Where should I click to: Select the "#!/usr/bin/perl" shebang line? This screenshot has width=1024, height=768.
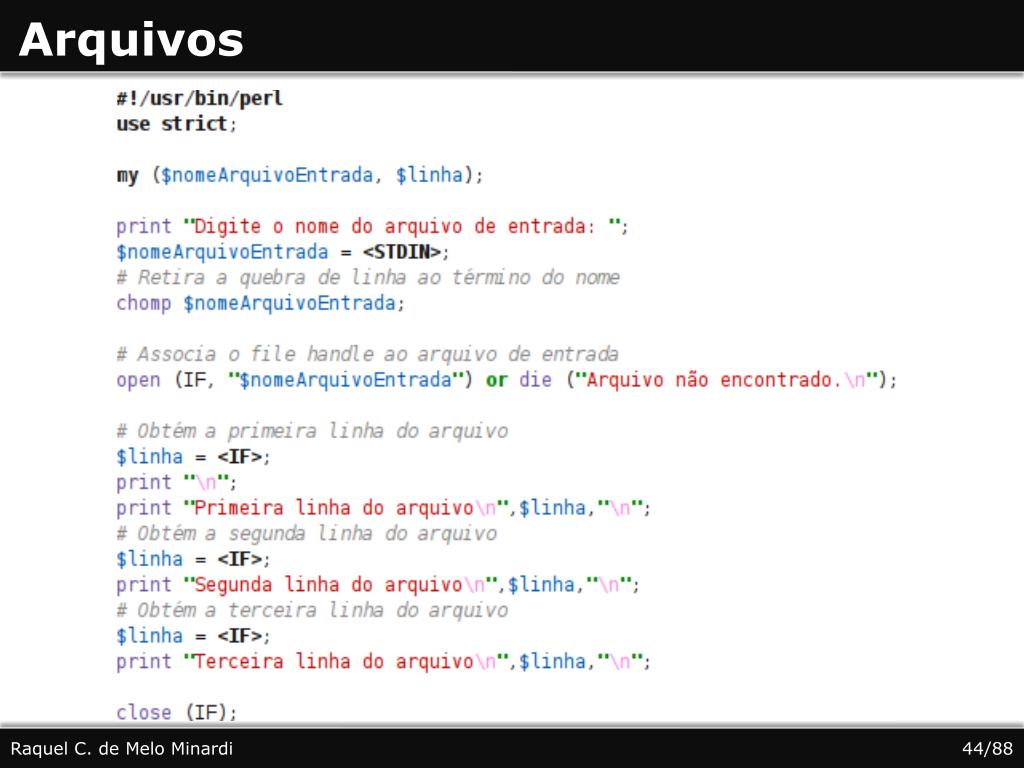[200, 99]
